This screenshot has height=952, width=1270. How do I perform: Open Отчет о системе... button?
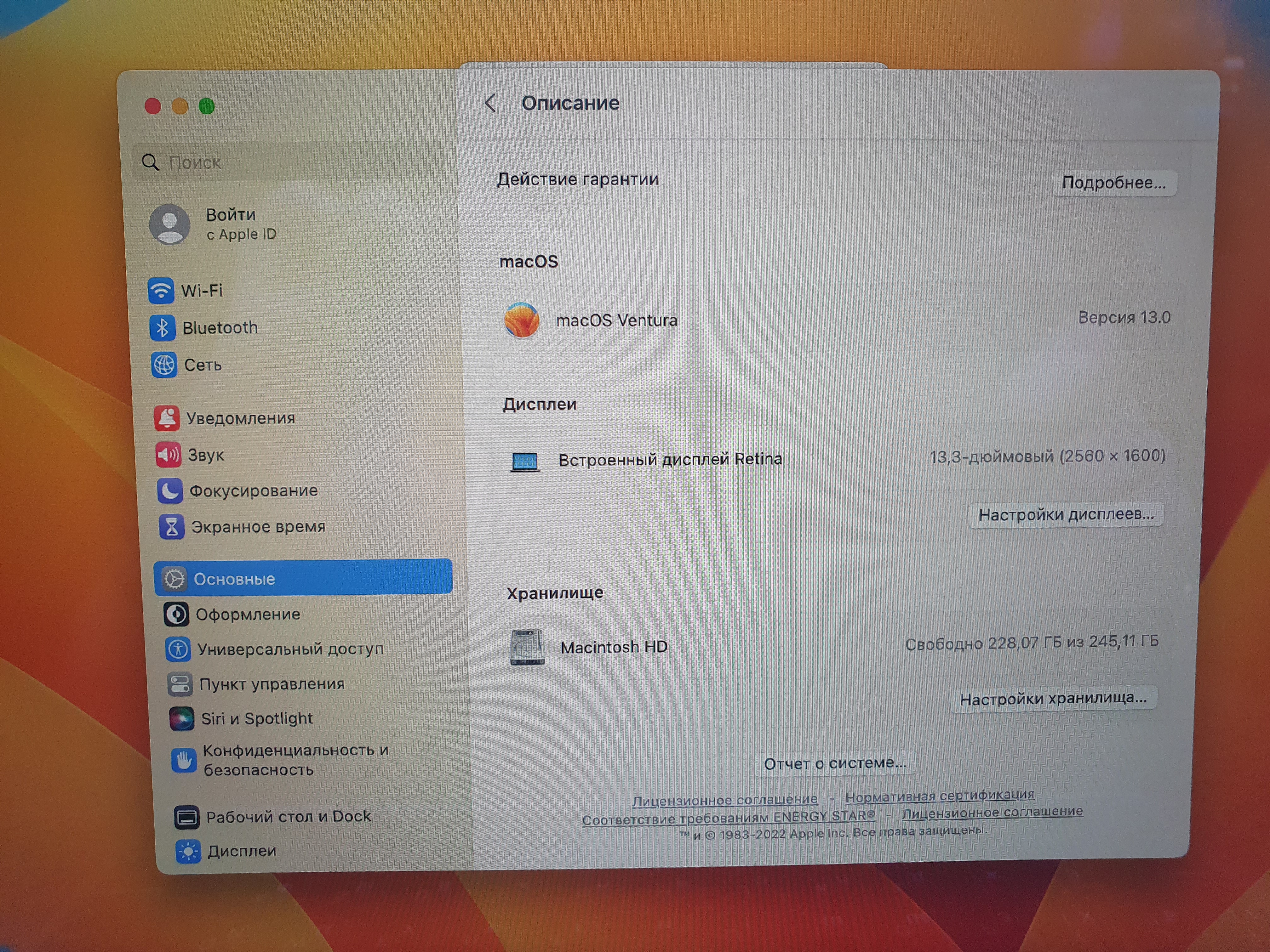coord(835,763)
